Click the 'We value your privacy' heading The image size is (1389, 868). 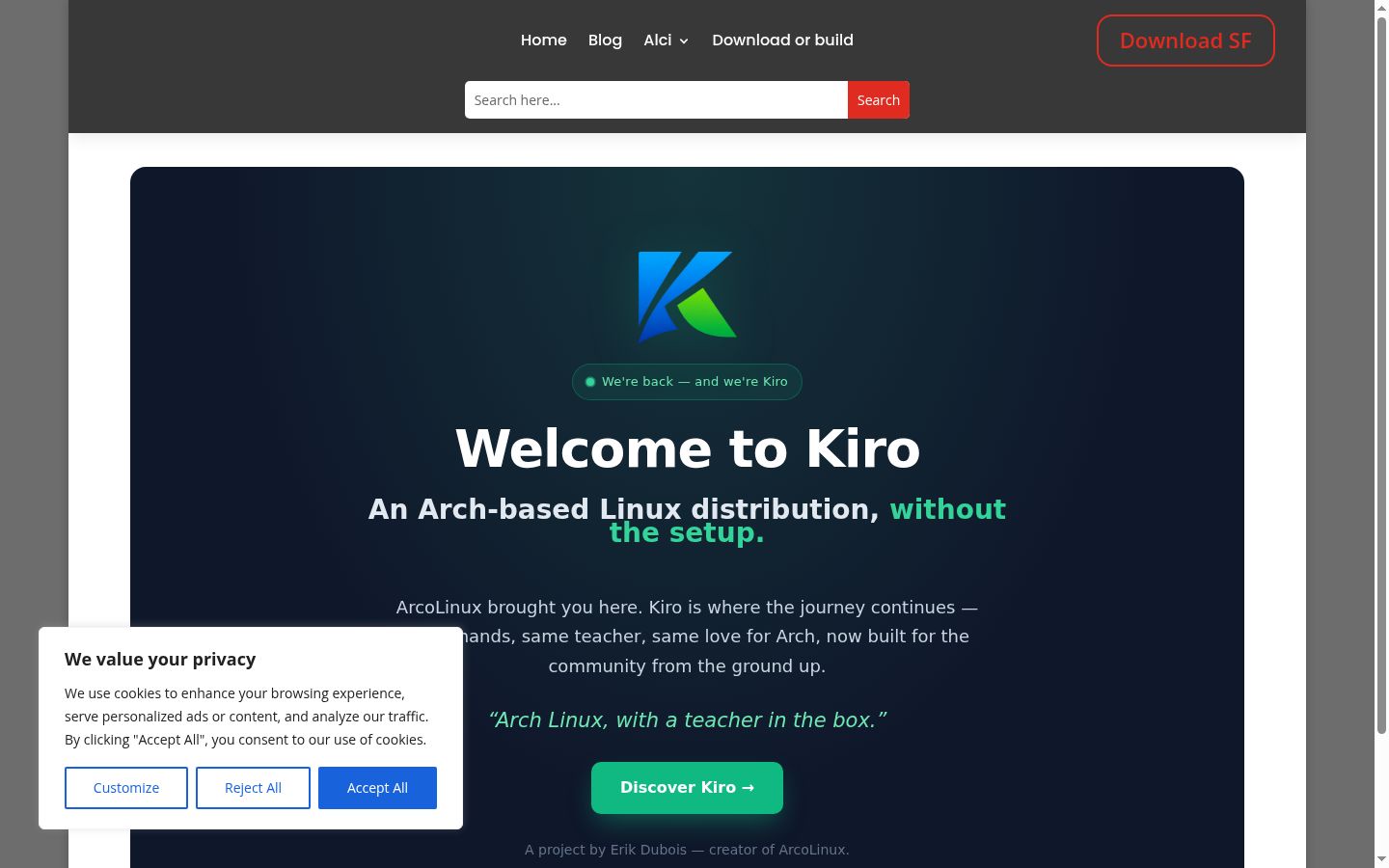[x=160, y=660]
